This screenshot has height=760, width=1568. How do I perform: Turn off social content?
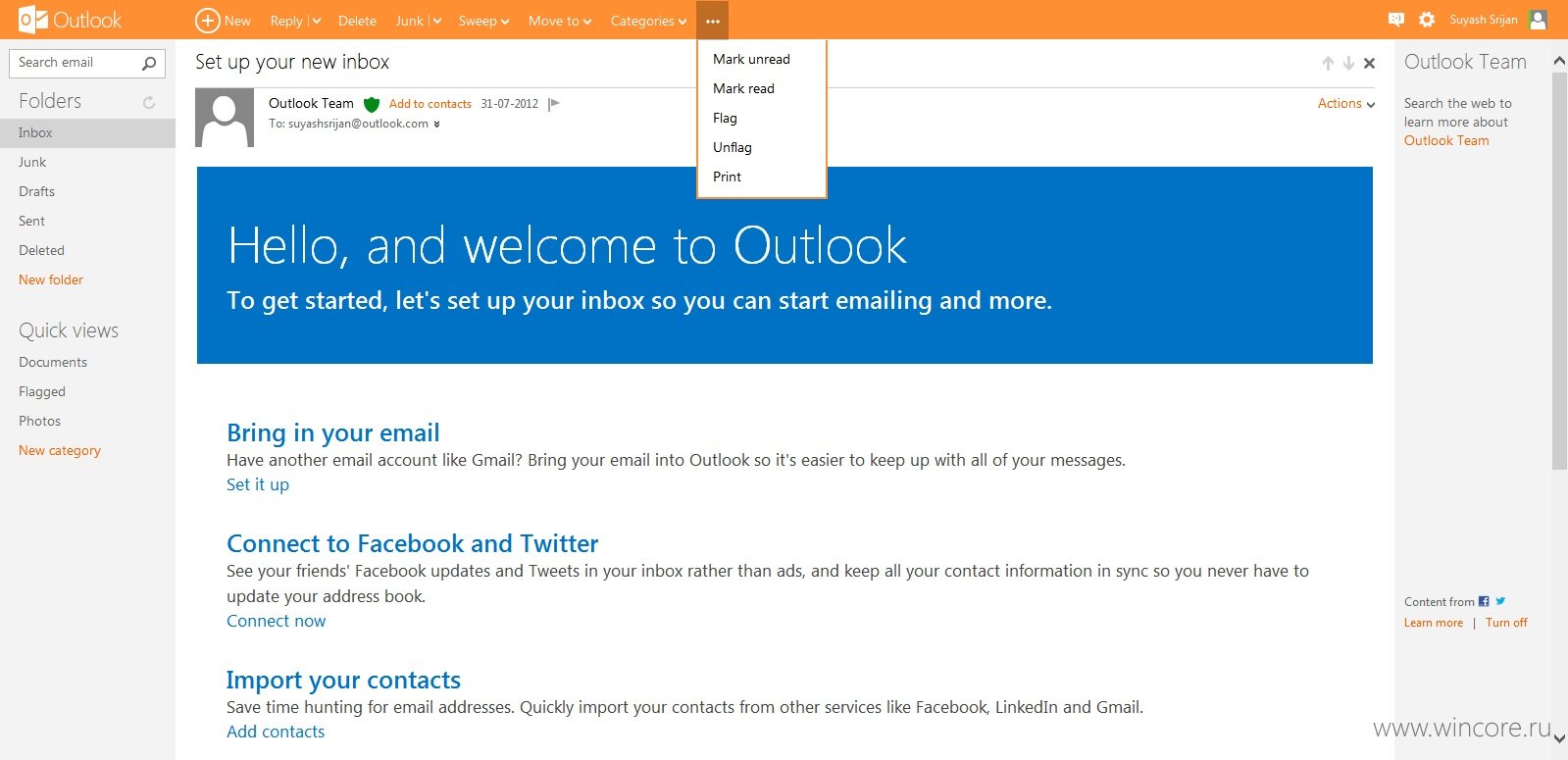(1506, 623)
